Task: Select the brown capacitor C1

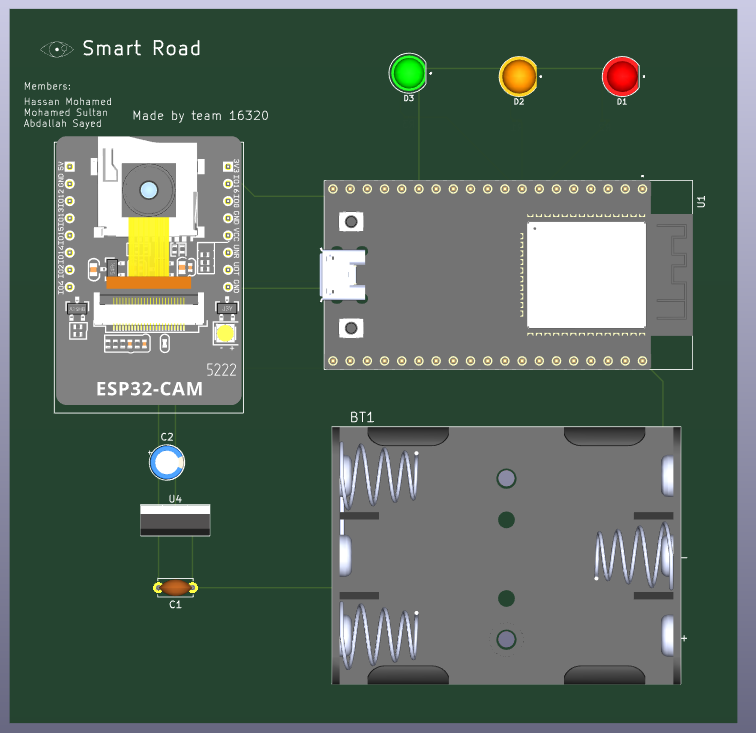Action: 175,588
